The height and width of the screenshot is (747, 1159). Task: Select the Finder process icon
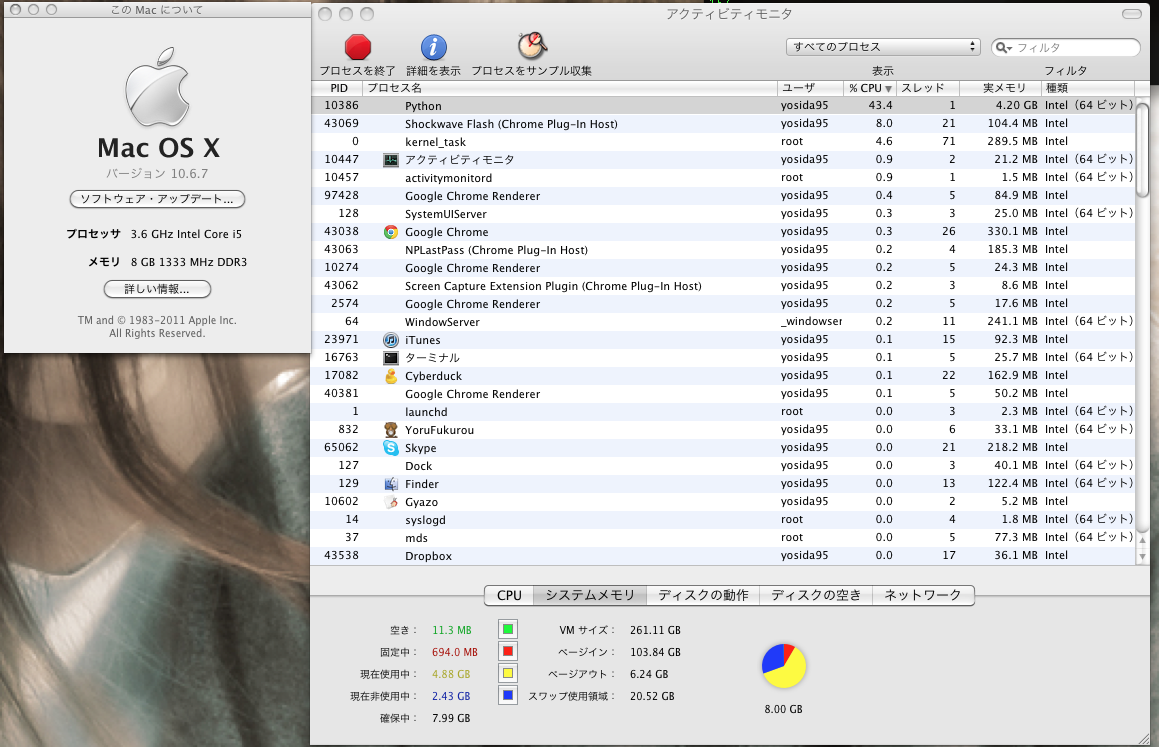coord(391,484)
